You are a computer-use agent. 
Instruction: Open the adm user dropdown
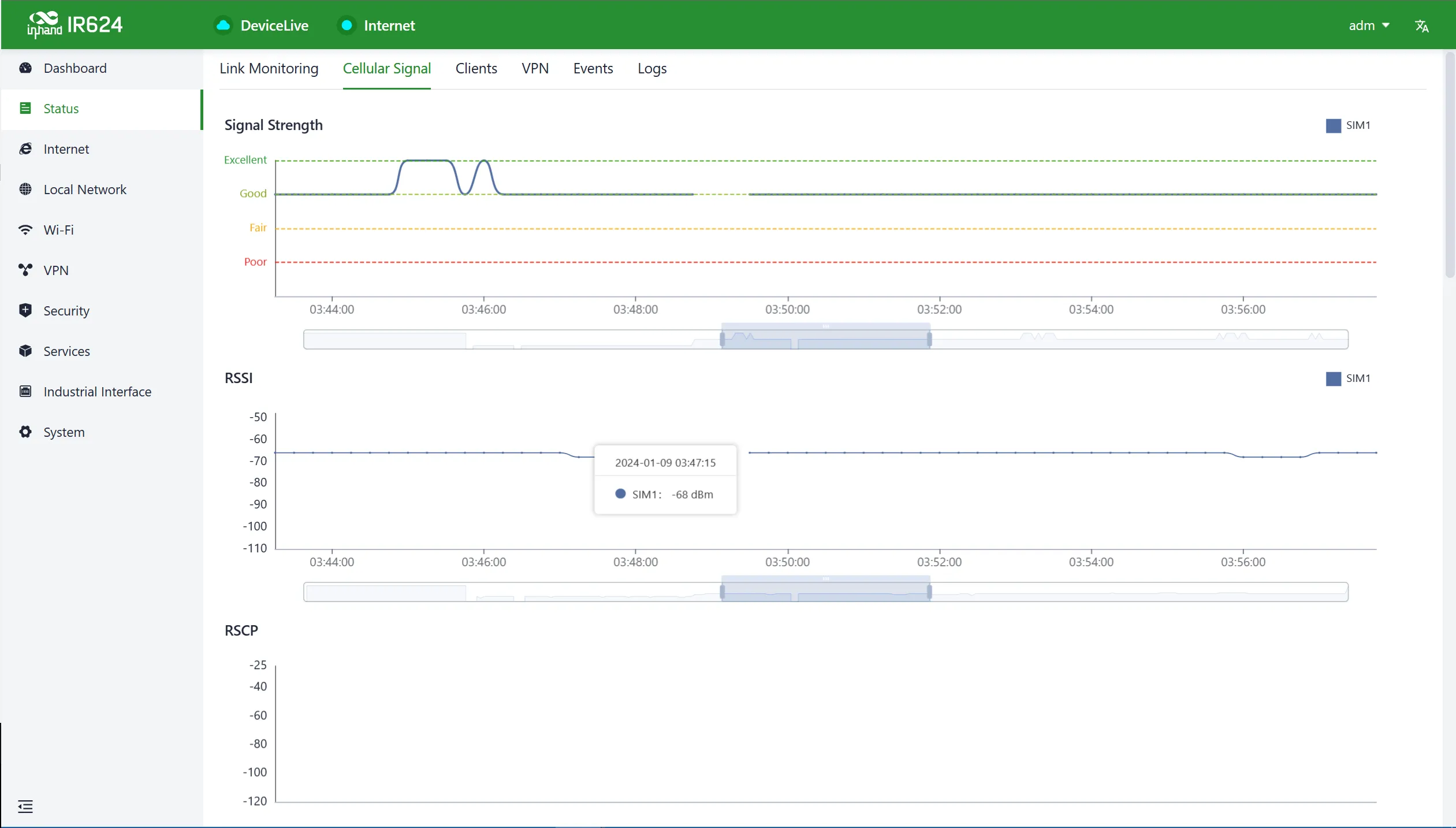click(1369, 25)
